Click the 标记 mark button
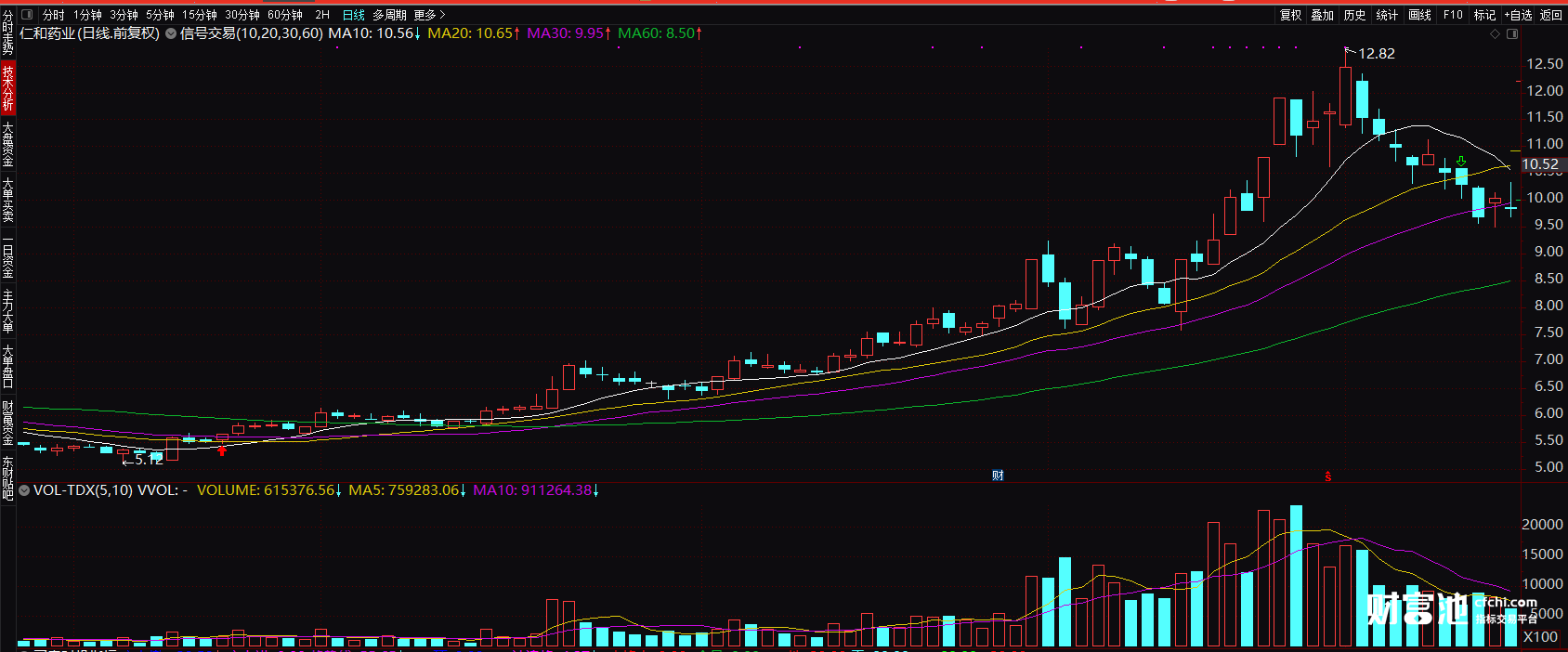1568x652 pixels. 1484,15
